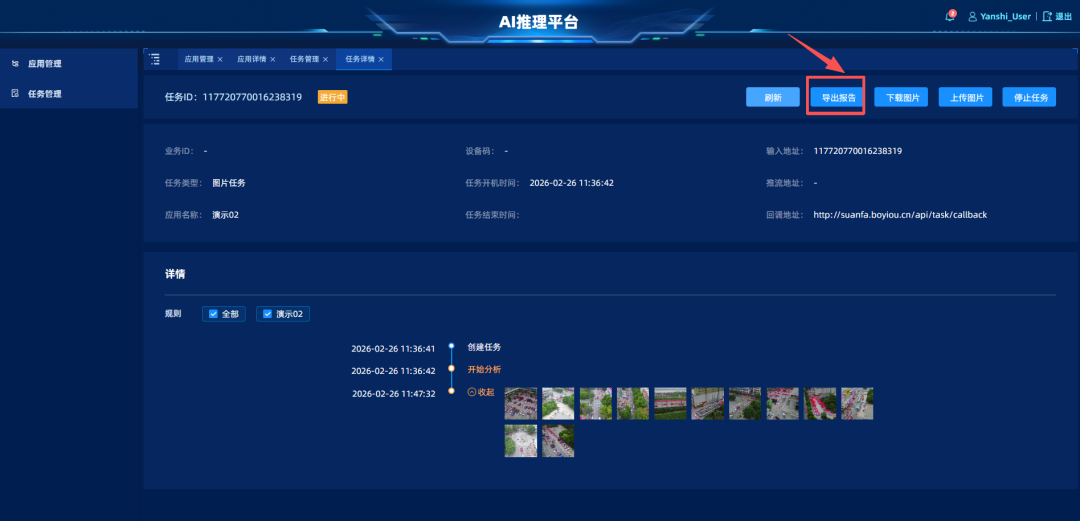Screen dimensions: 1080x521
Task: Click the 退出 logout icon
Action: (1047, 17)
